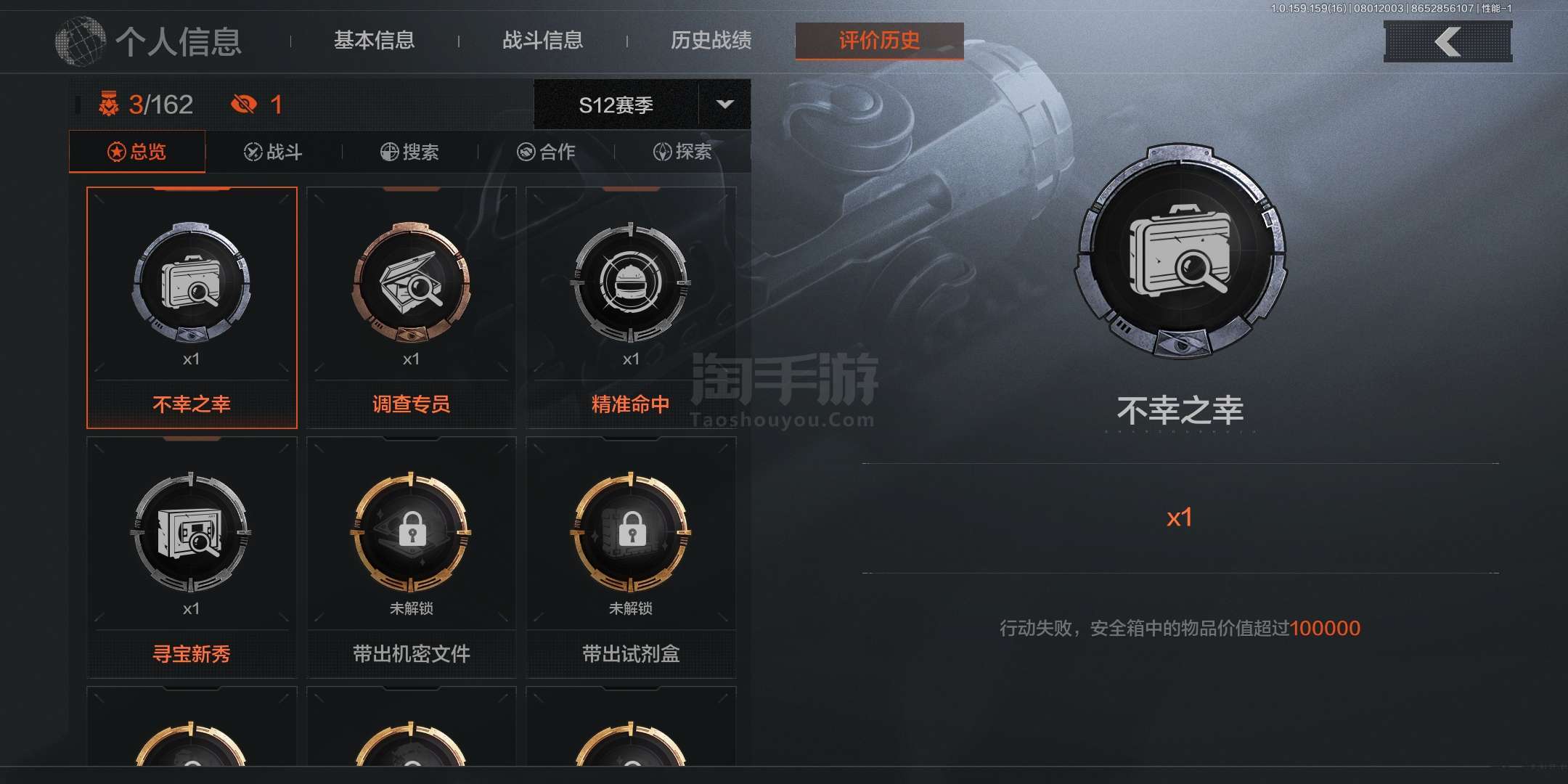Filter badges by 搜索 category

pos(410,152)
